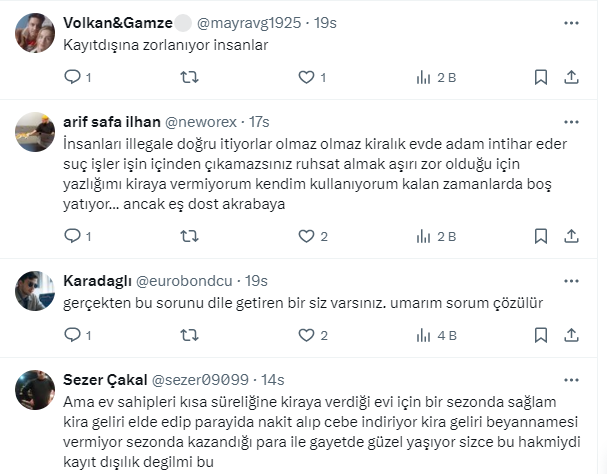Share arif safa ilhan's tweet
This screenshot has height=474, width=607.
click(x=572, y=236)
